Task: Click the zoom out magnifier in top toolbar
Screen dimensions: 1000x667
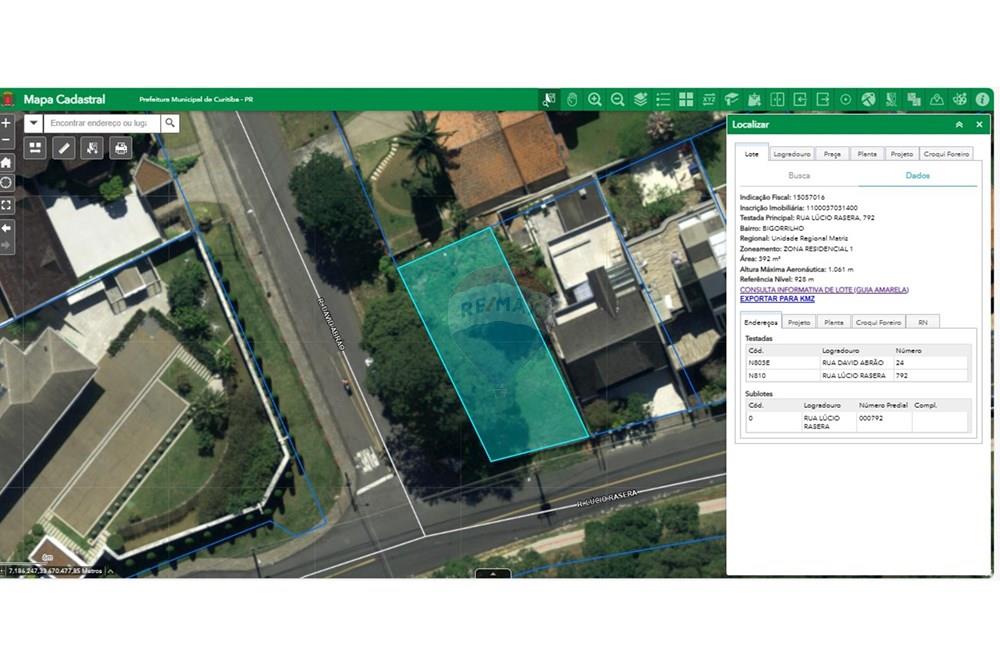Action: tap(618, 99)
